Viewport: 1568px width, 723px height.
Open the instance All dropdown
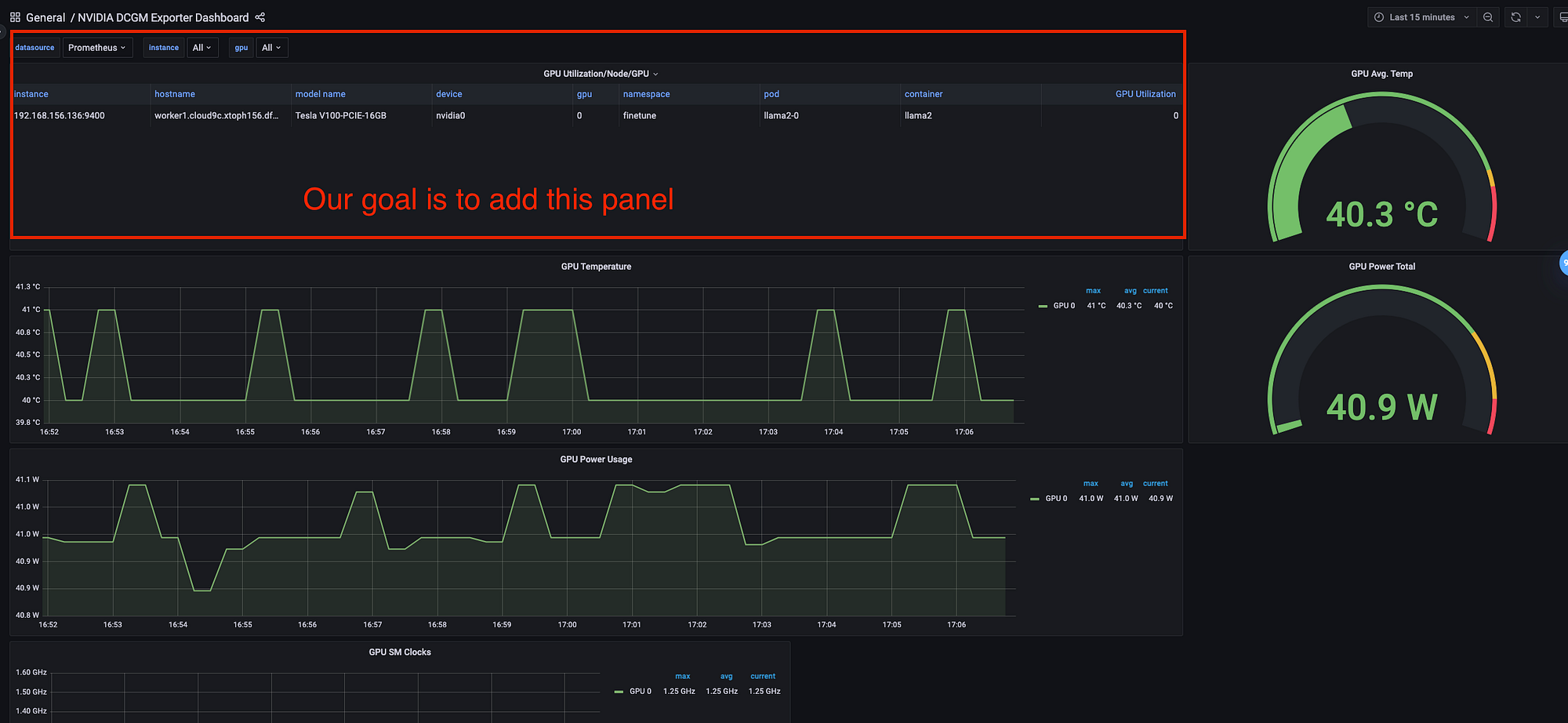(202, 48)
